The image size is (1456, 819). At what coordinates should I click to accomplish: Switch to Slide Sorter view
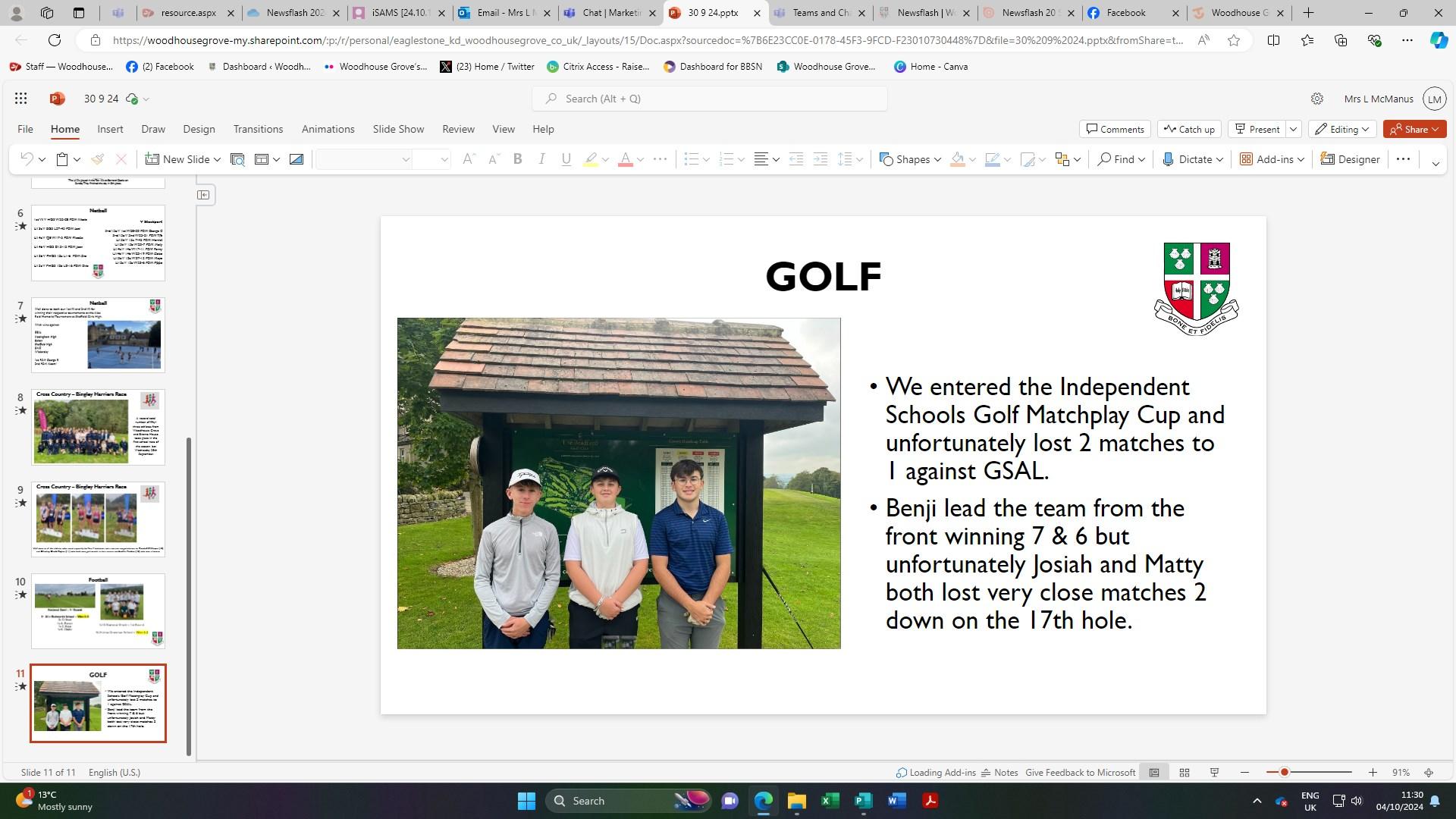(1184, 772)
